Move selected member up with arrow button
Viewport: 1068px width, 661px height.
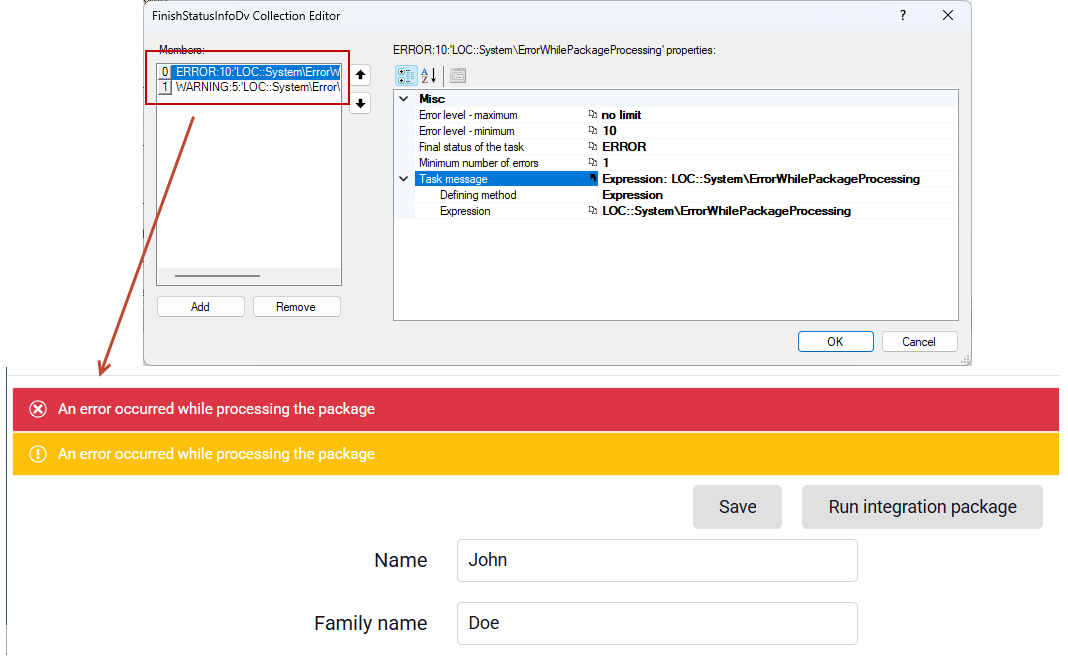pyautogui.click(x=360, y=74)
